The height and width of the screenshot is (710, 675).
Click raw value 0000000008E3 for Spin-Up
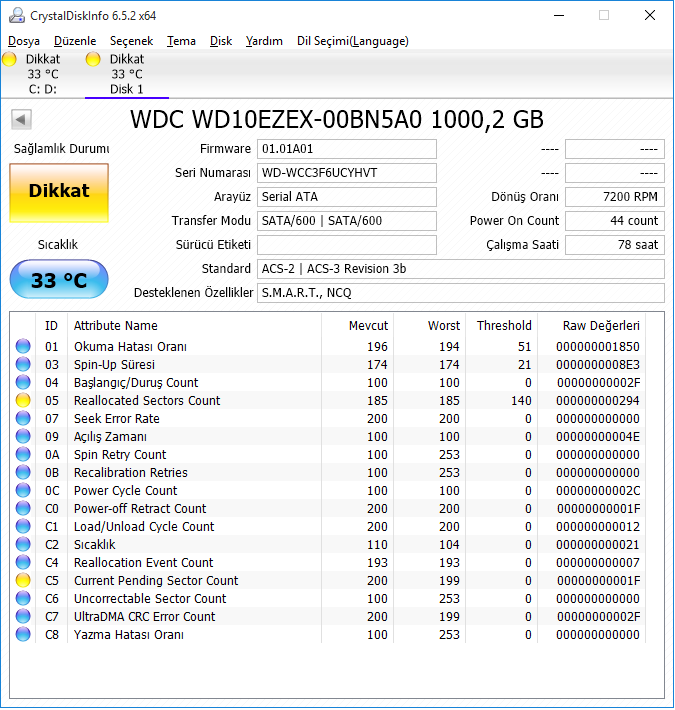tap(598, 365)
